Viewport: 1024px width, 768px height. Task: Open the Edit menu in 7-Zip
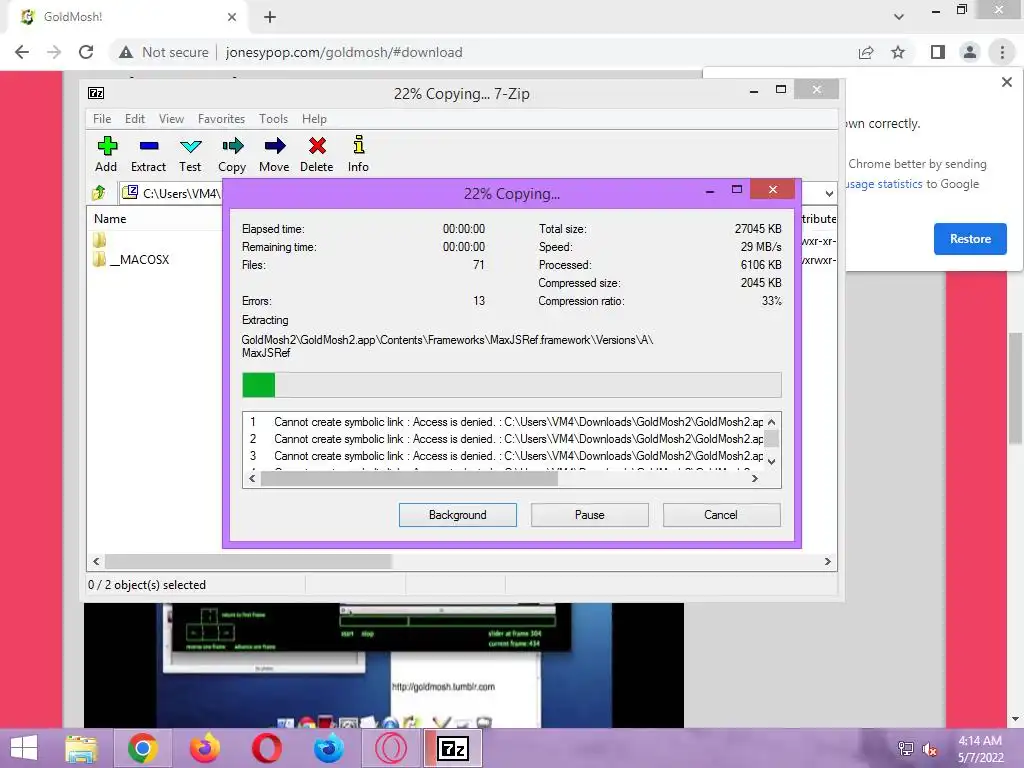pyautogui.click(x=135, y=119)
